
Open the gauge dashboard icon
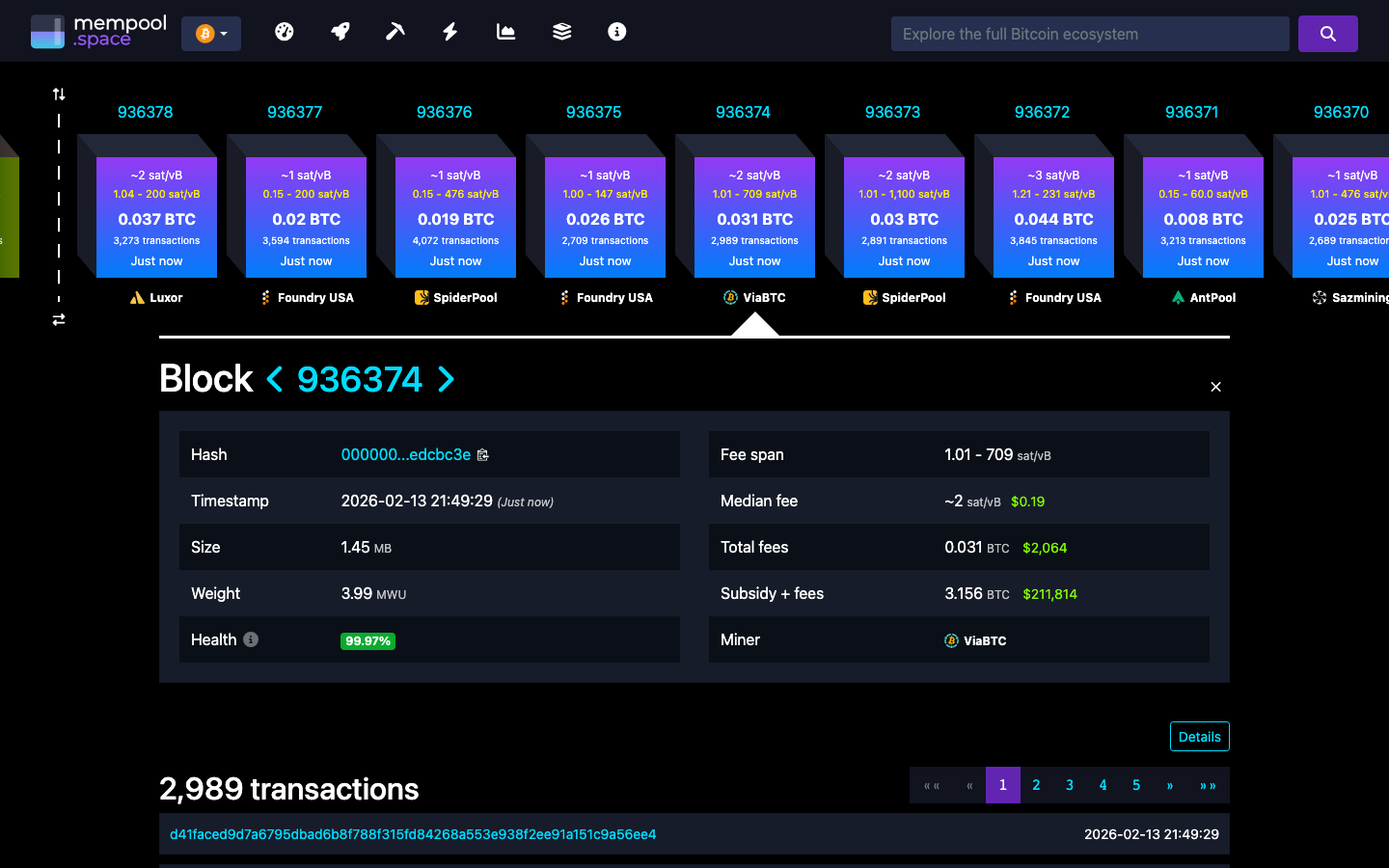click(x=285, y=31)
